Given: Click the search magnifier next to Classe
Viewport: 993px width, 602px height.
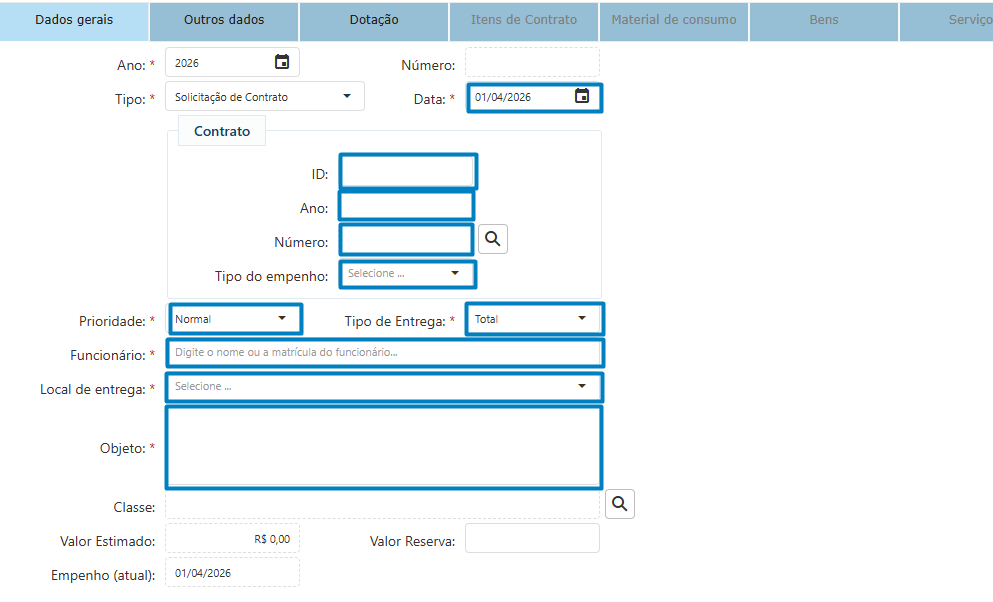Looking at the screenshot, I should [620, 504].
